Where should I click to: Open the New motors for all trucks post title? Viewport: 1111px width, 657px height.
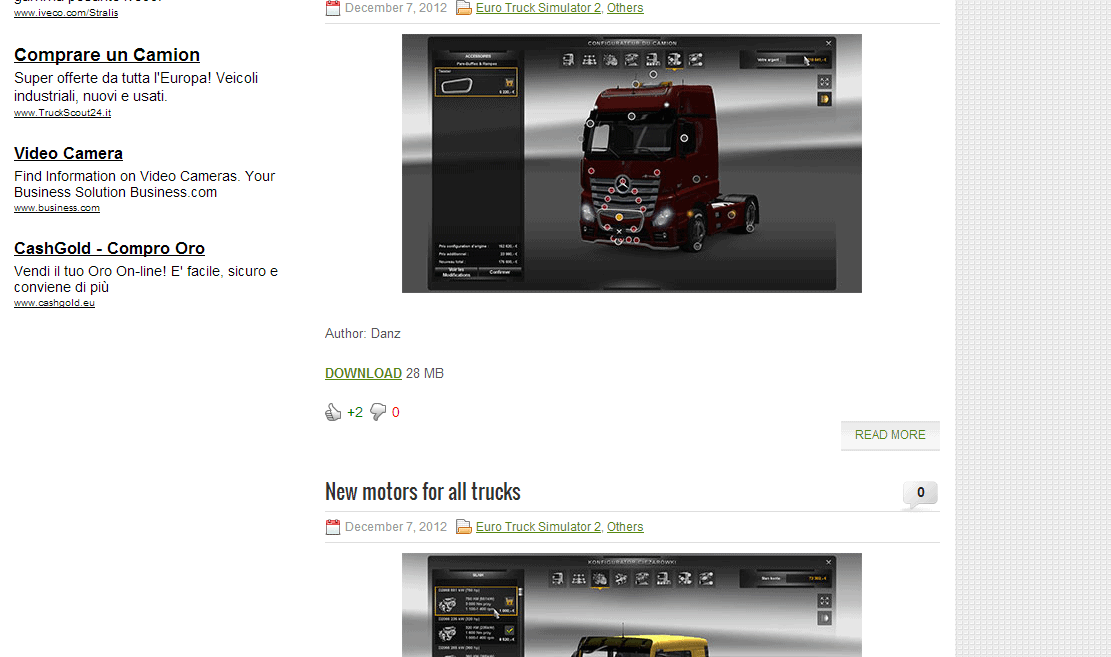(423, 492)
